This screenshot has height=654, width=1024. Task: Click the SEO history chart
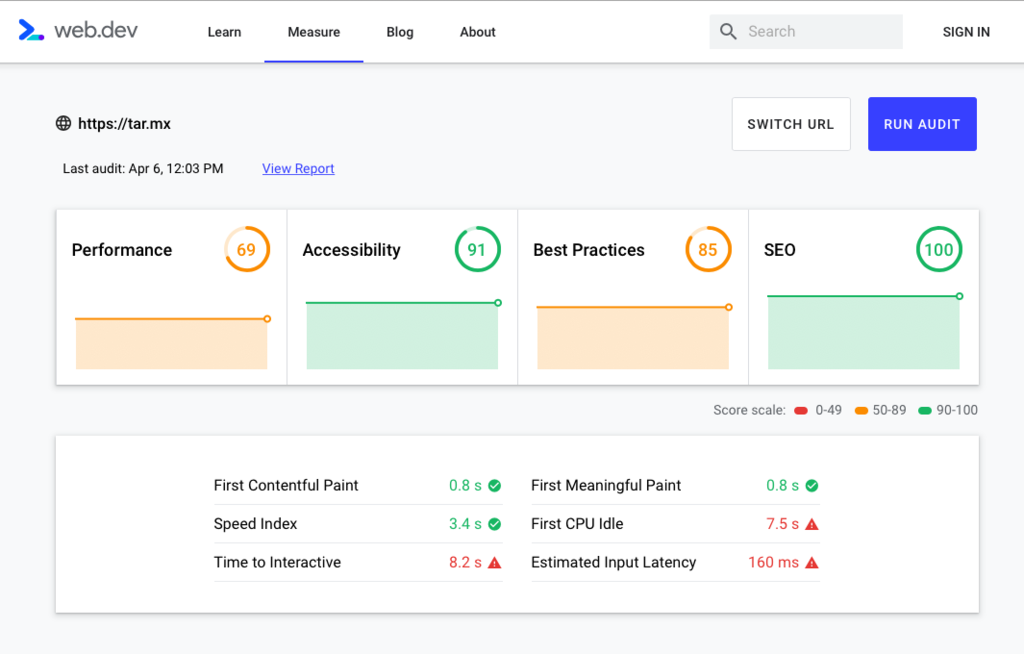[x=863, y=332]
